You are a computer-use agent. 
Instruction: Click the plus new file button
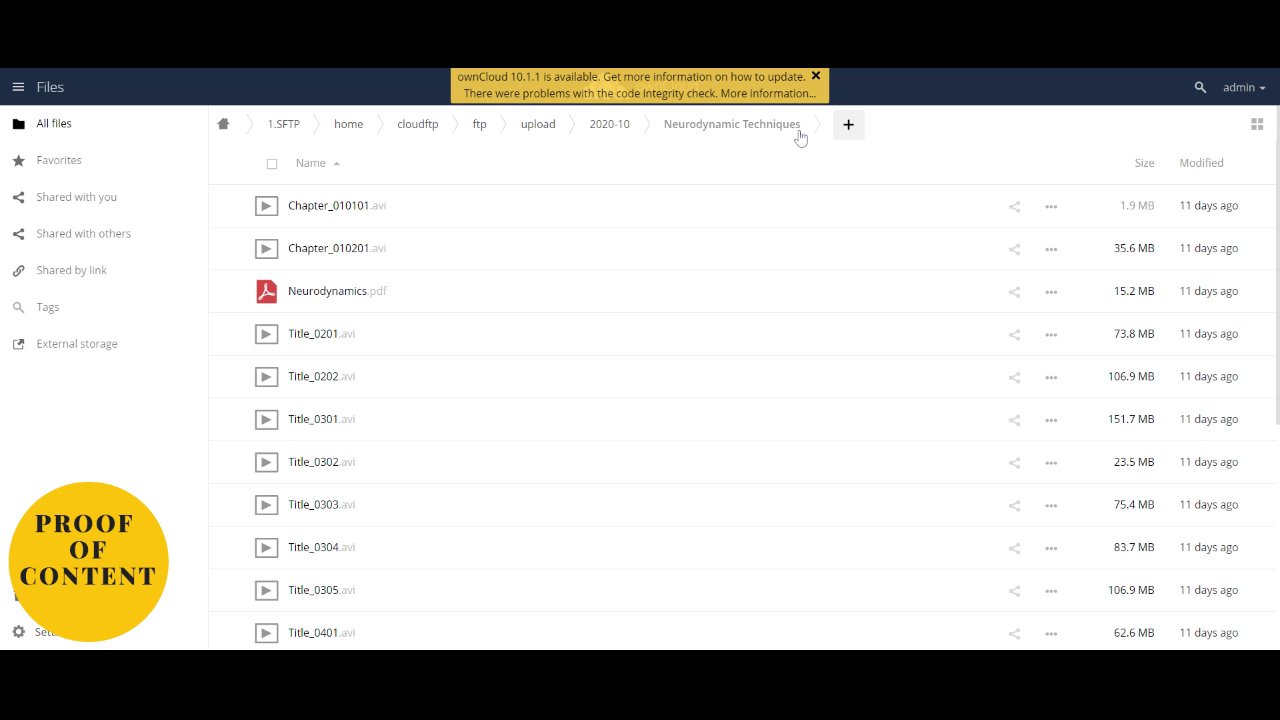(848, 124)
